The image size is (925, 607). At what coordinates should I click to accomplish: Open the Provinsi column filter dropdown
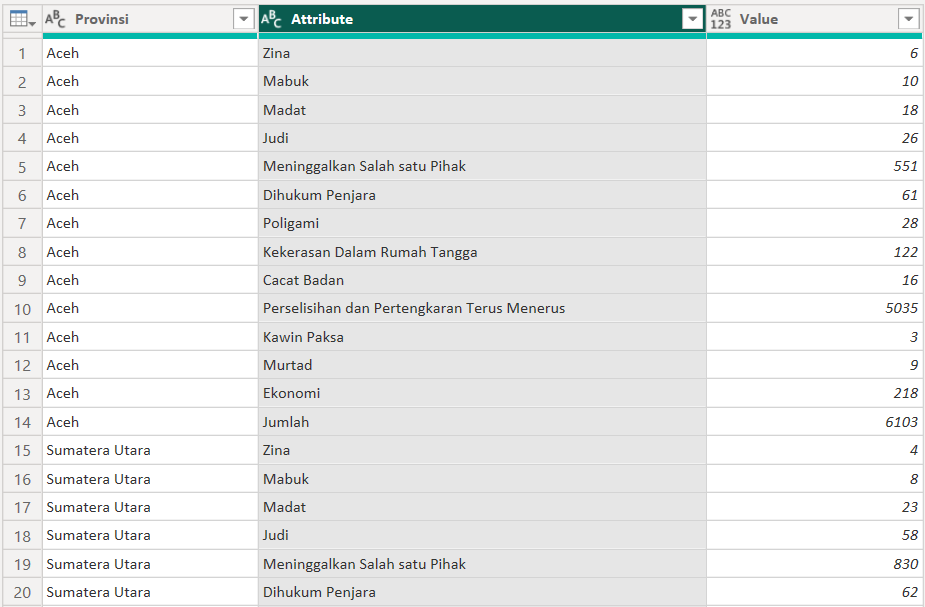pos(243,19)
